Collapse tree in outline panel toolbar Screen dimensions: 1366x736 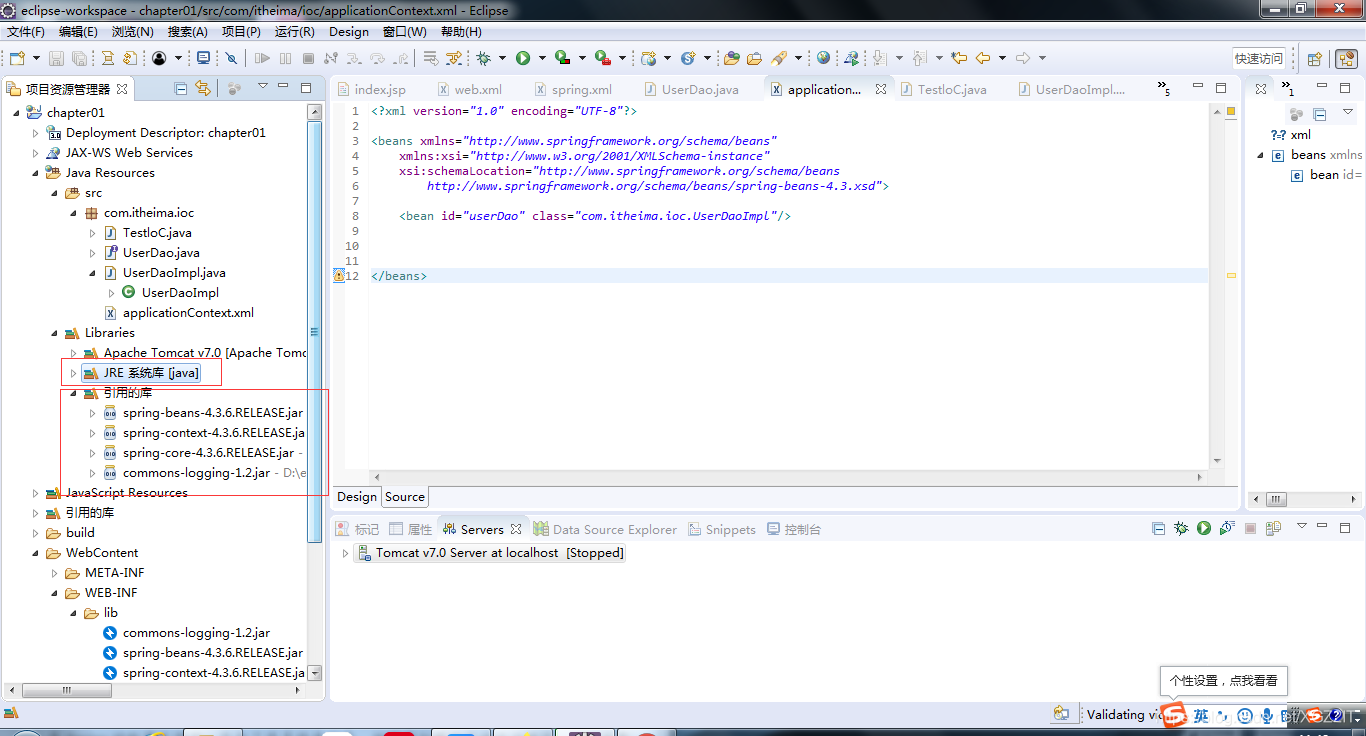pos(1319,114)
